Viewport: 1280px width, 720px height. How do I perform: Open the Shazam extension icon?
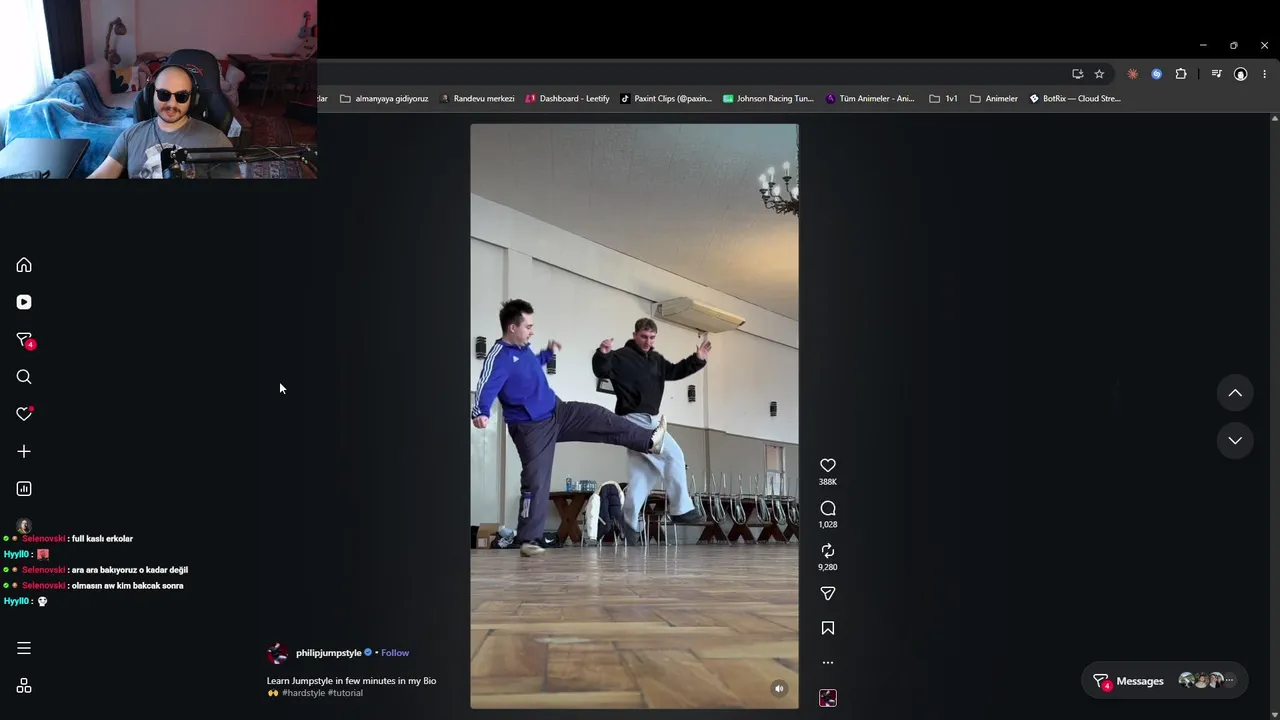1157,74
